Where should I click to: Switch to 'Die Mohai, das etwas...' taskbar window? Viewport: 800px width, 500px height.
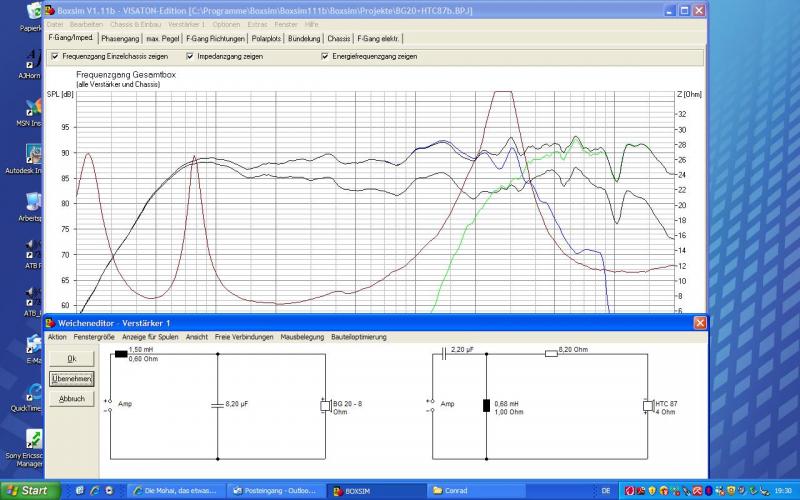[x=174, y=491]
